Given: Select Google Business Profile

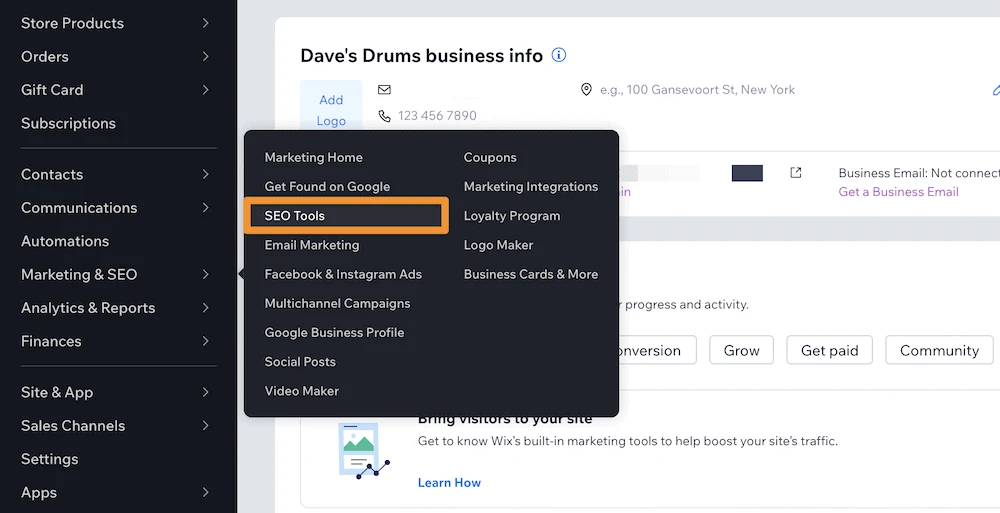Looking at the screenshot, I should tap(334, 332).
